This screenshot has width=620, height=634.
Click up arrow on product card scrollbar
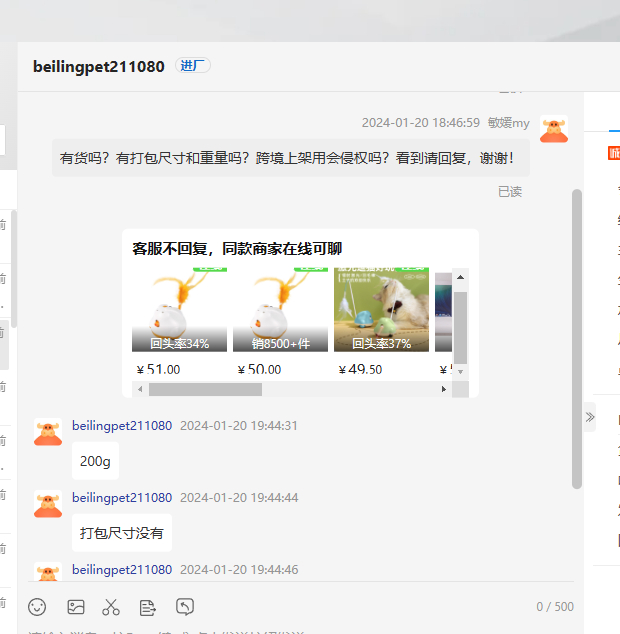pos(460,277)
